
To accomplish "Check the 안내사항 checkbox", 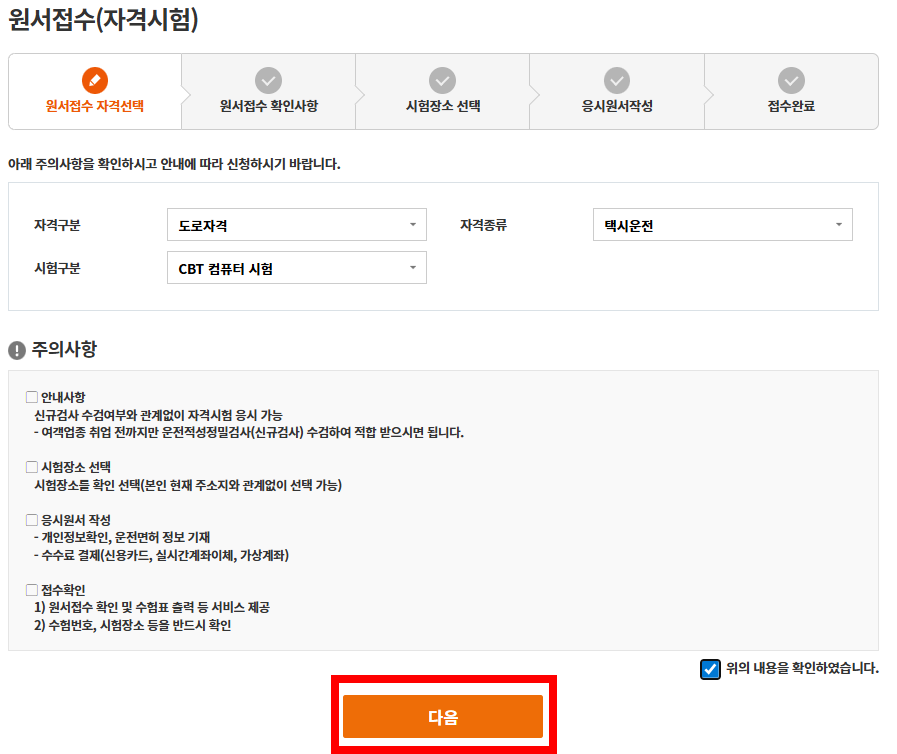I will [32, 397].
